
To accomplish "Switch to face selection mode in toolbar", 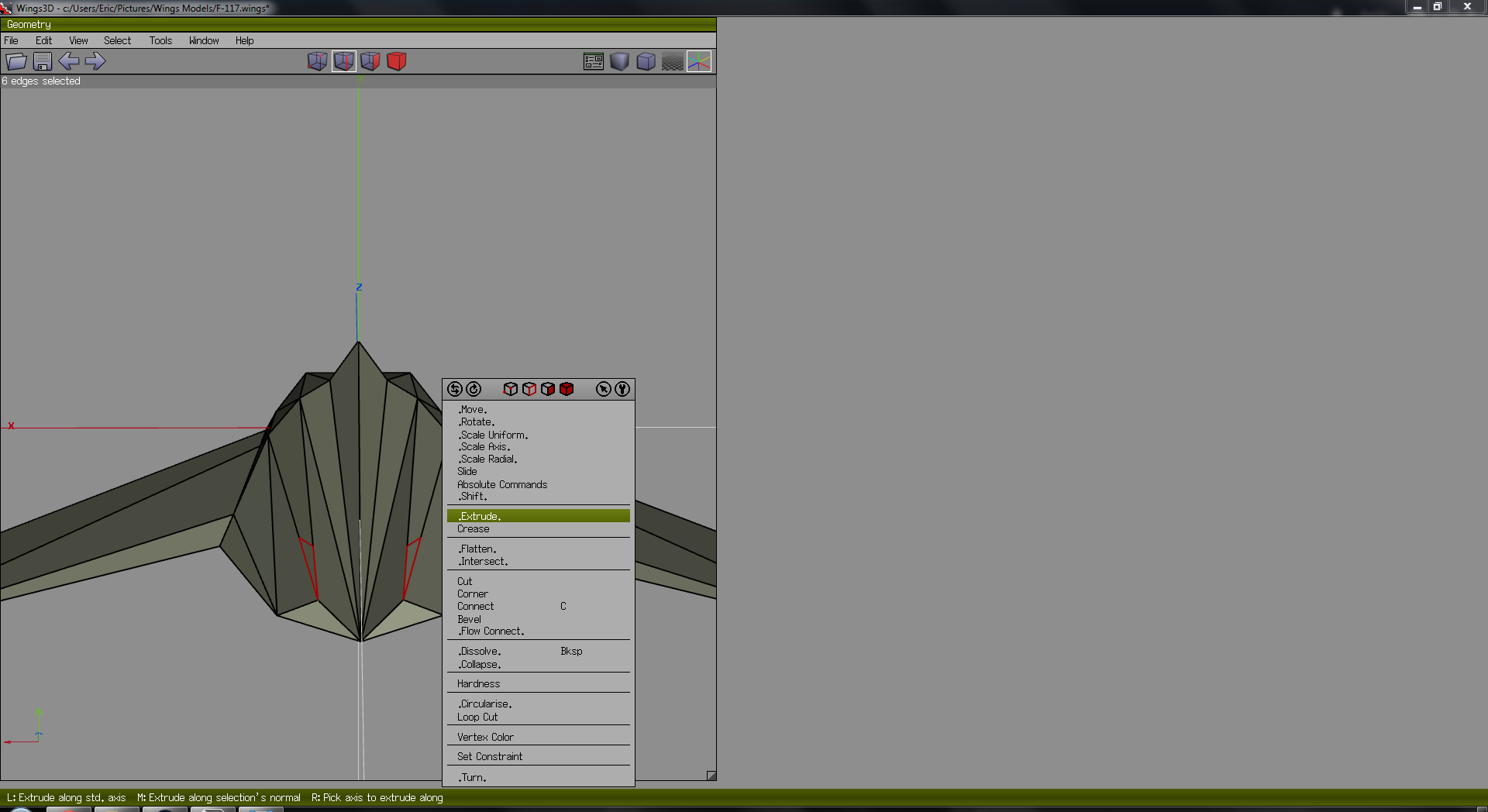I will pyautogui.click(x=370, y=61).
